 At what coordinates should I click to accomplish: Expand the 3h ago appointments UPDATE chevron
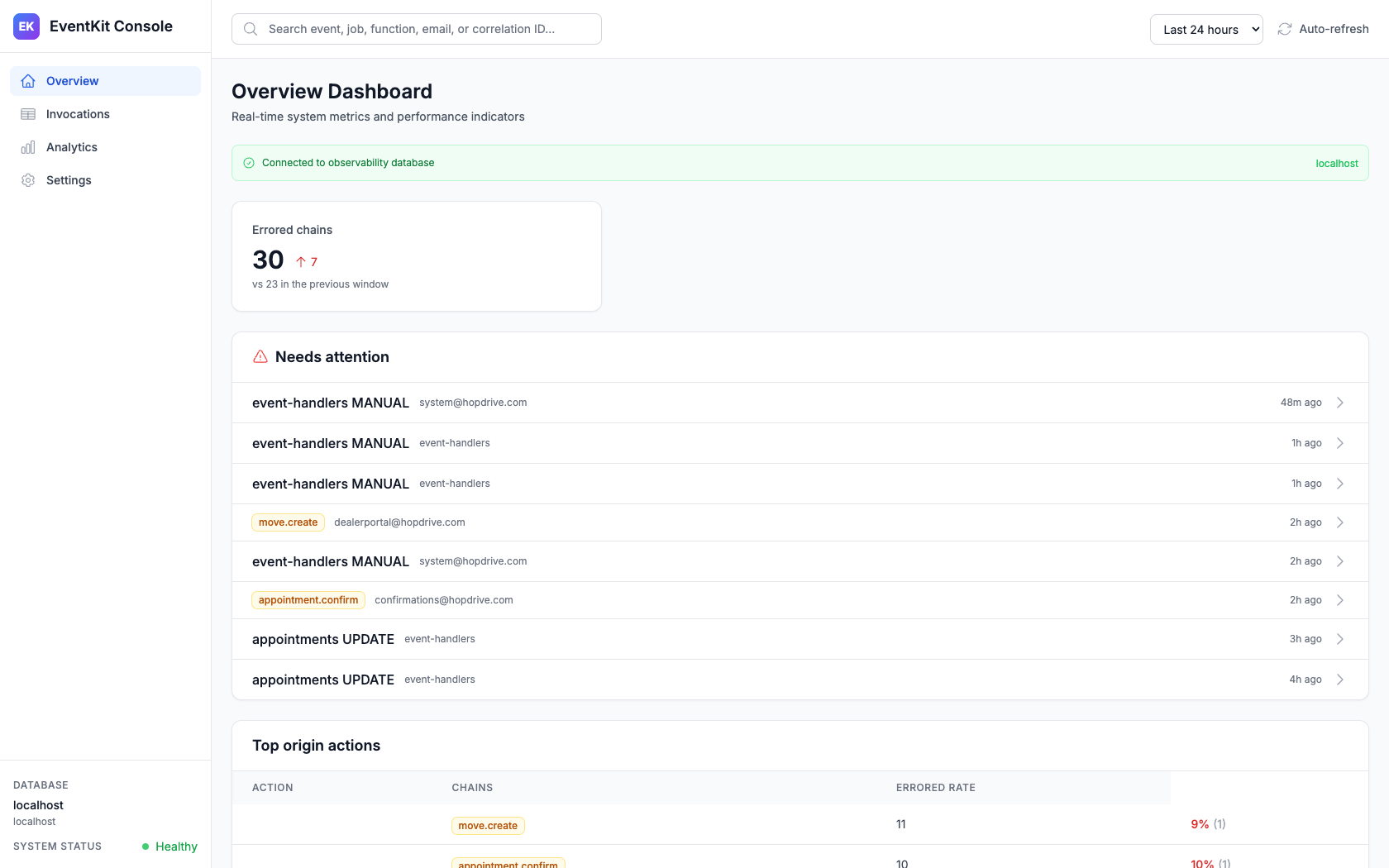click(1340, 639)
